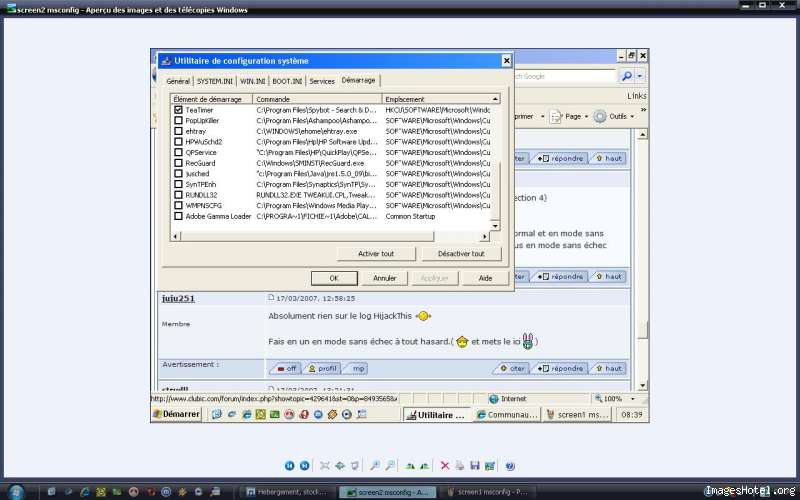800x500 pixels.
Task: Open Hébergement, stock... taskbar item
Action: (x=287, y=492)
